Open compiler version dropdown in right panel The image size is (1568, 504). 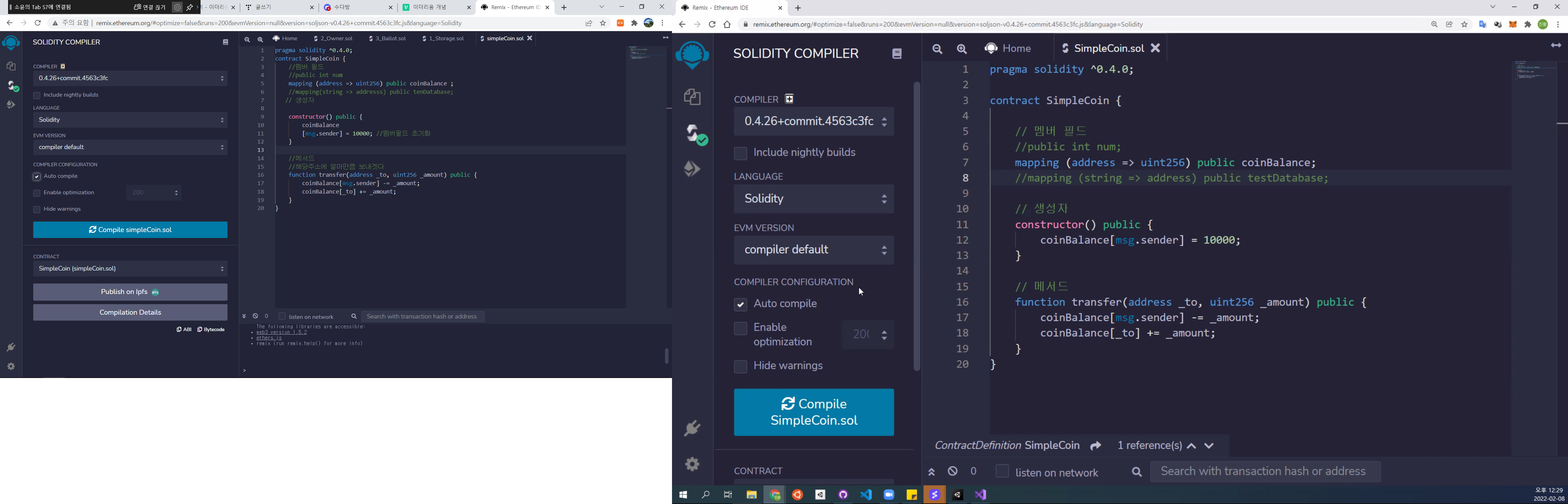click(x=813, y=122)
